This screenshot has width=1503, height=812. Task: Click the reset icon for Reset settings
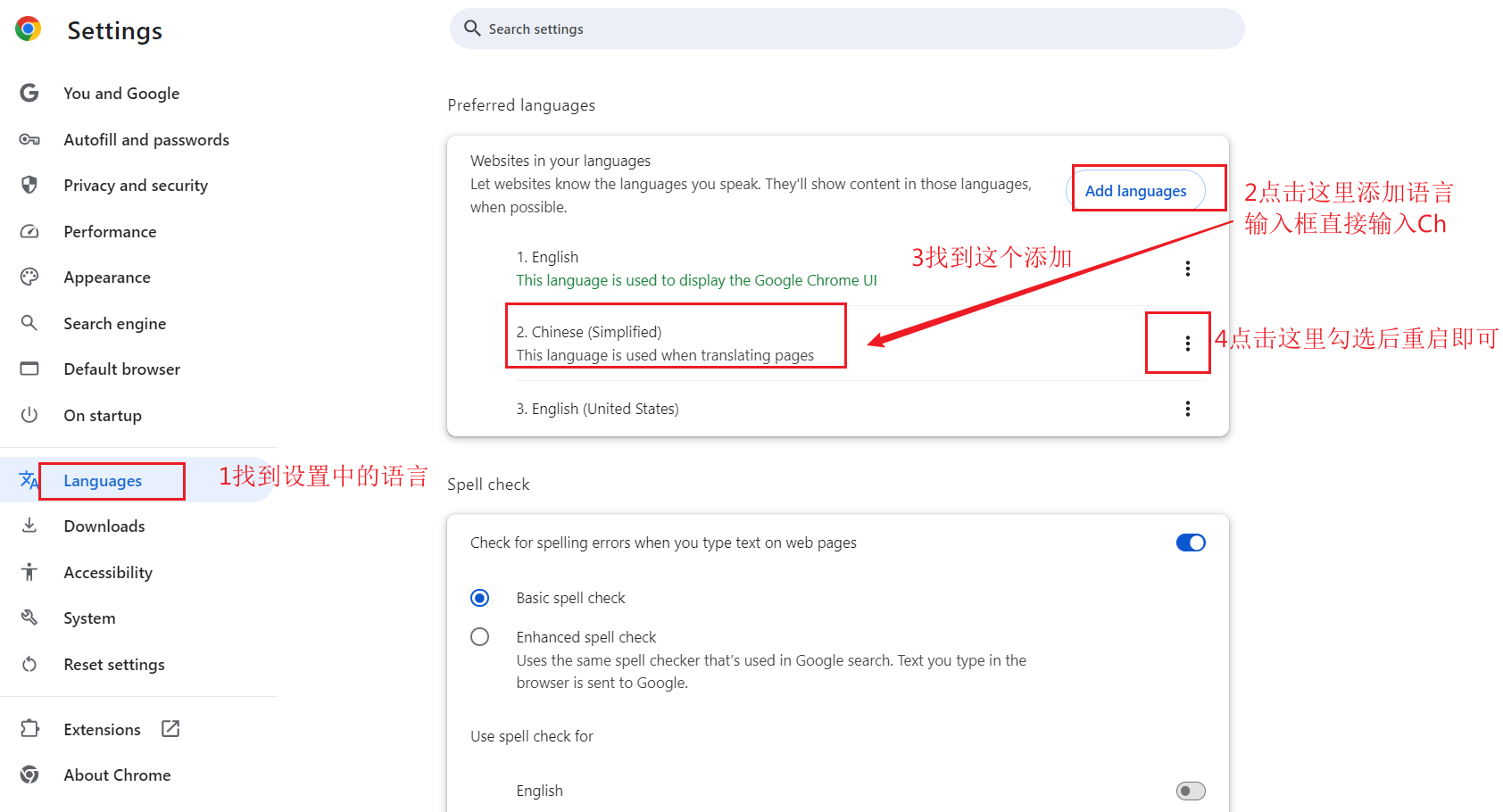[29, 664]
